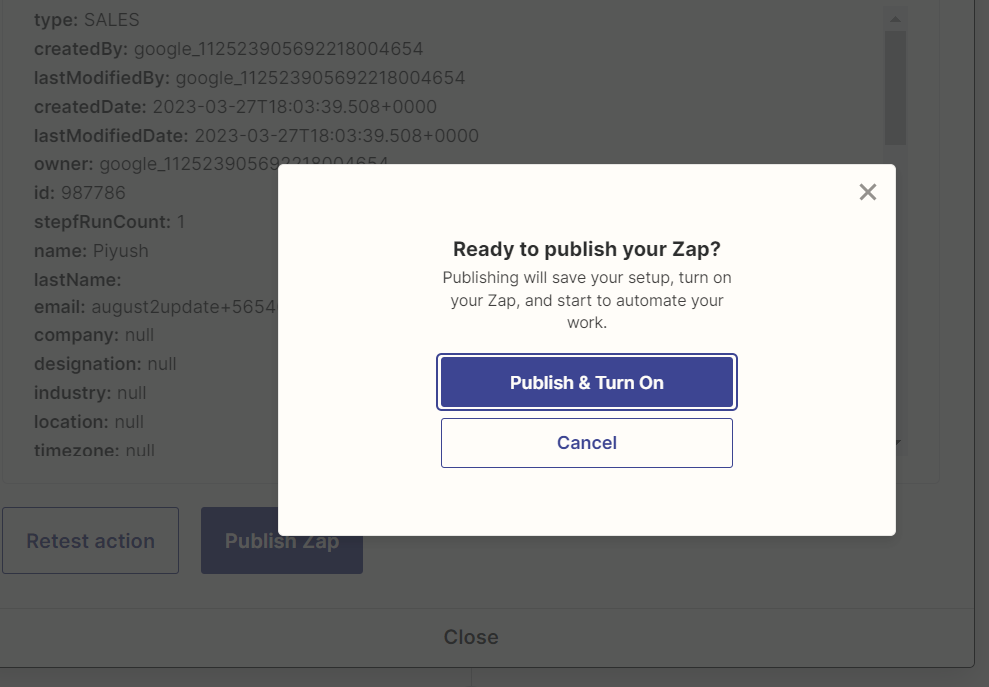Click the scroll down arrow of the data list
The width and height of the screenshot is (989, 687).
click(897, 442)
